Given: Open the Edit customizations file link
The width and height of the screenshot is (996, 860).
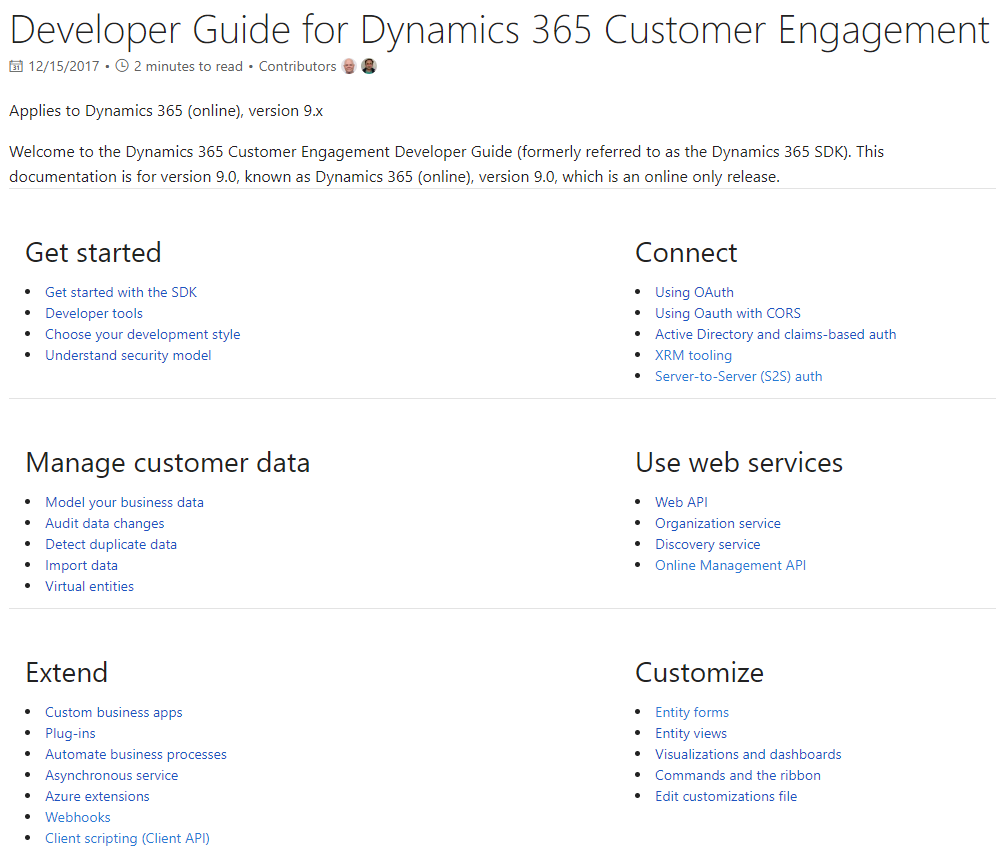Looking at the screenshot, I should (x=726, y=796).
